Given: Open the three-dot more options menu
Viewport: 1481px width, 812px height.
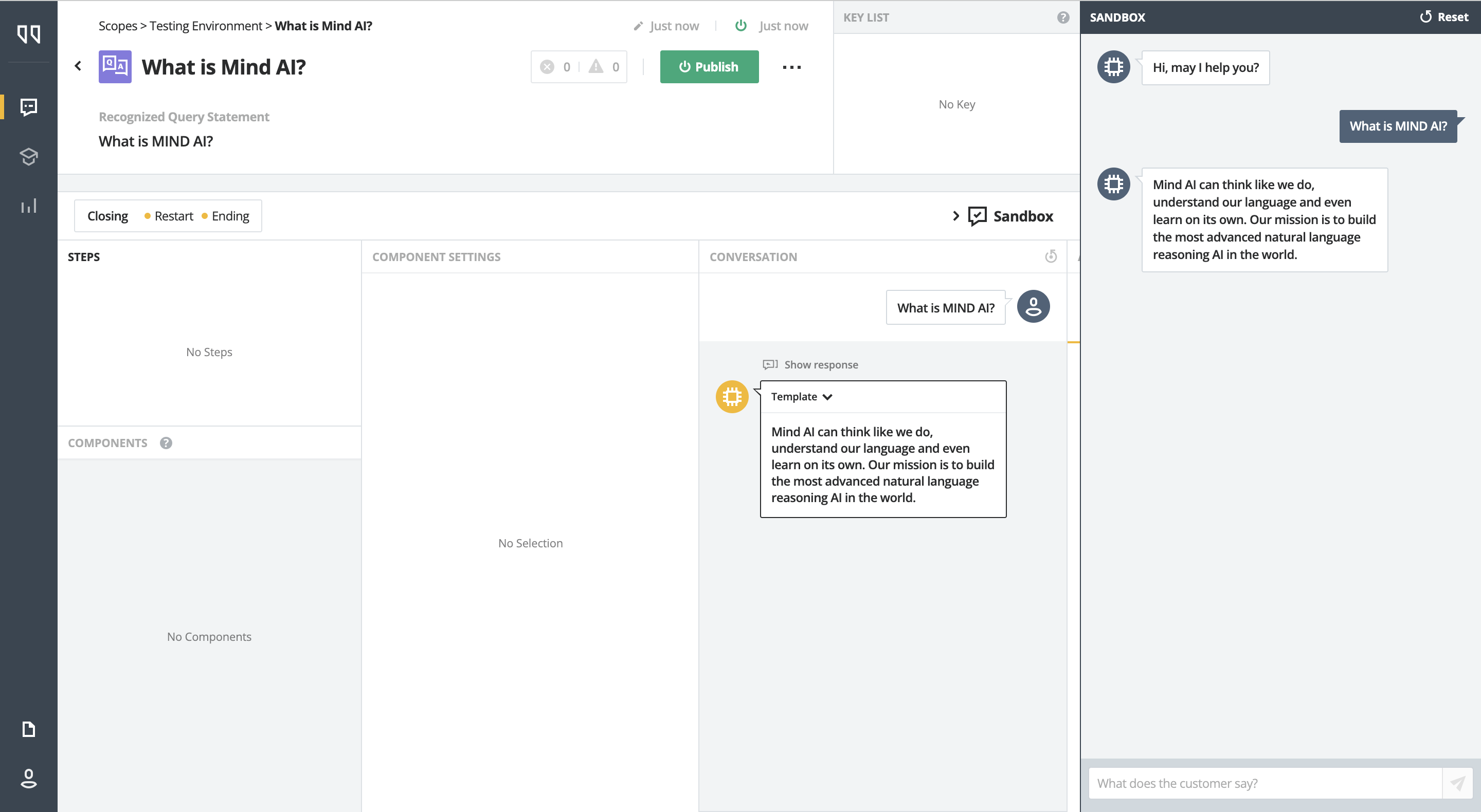Looking at the screenshot, I should tap(792, 67).
